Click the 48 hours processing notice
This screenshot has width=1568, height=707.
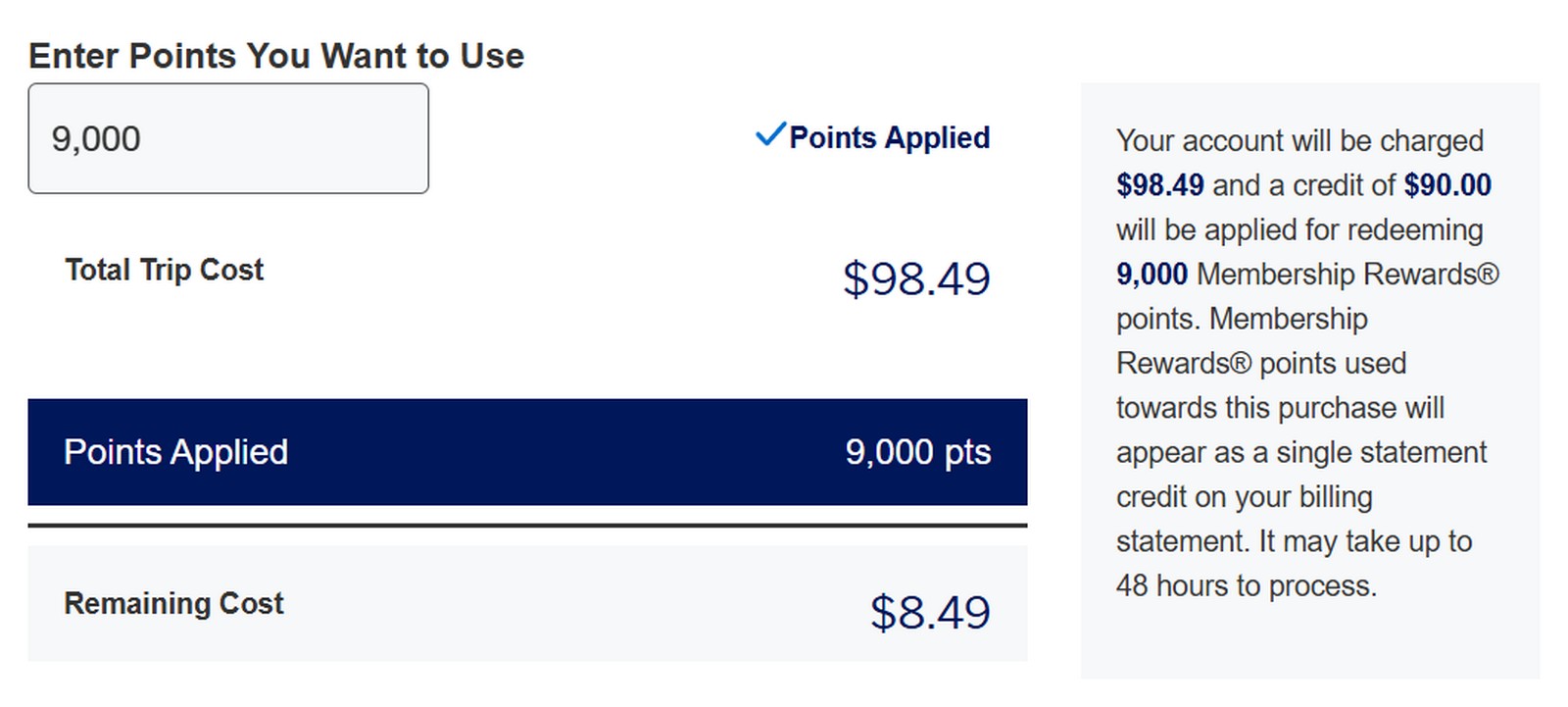point(1245,584)
